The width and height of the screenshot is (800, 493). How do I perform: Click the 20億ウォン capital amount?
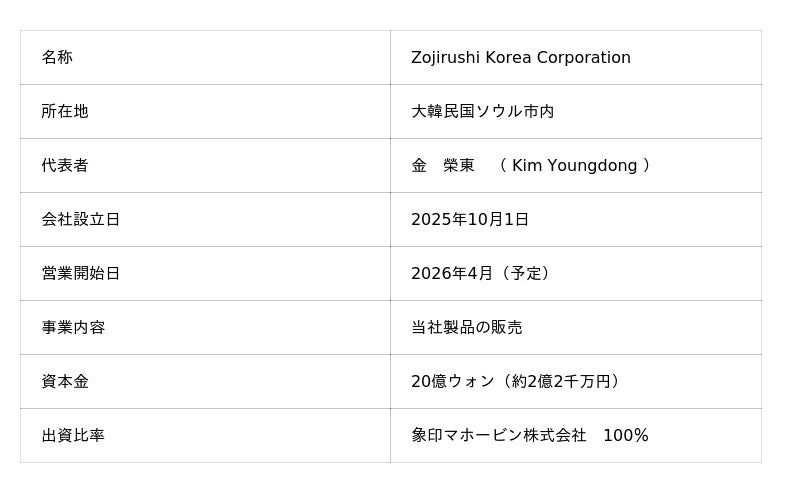(453, 382)
